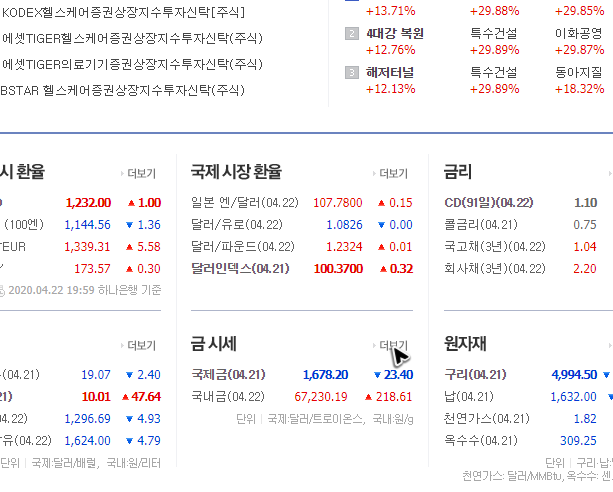Open the 동아지질 stock link
The image size is (613, 492).
pyautogui.click(x=579, y=73)
